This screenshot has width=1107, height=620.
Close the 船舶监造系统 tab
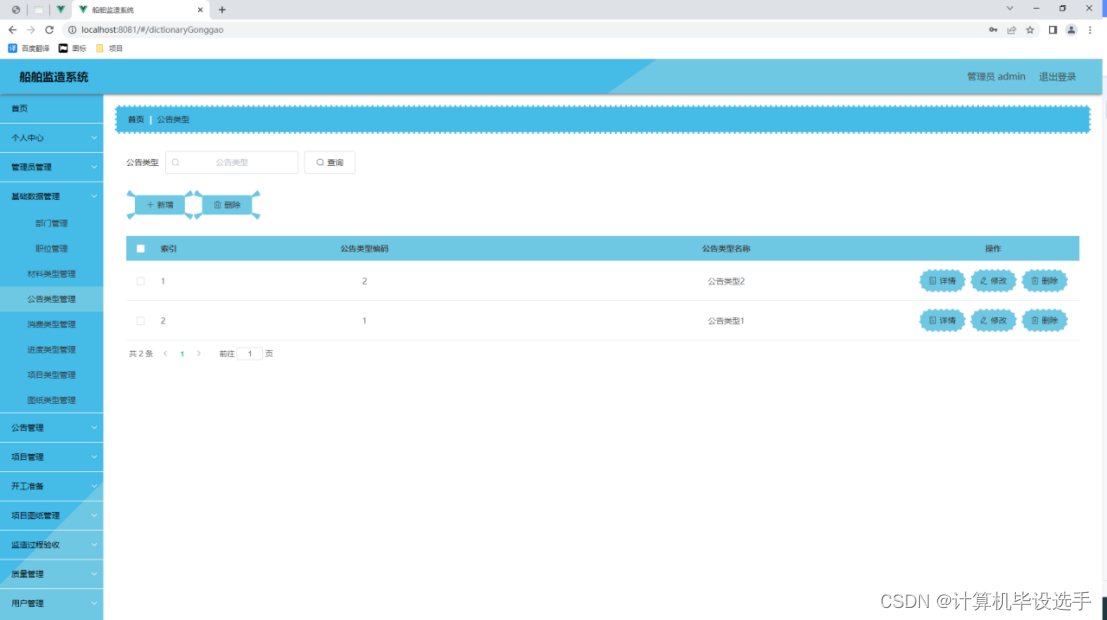point(201,10)
